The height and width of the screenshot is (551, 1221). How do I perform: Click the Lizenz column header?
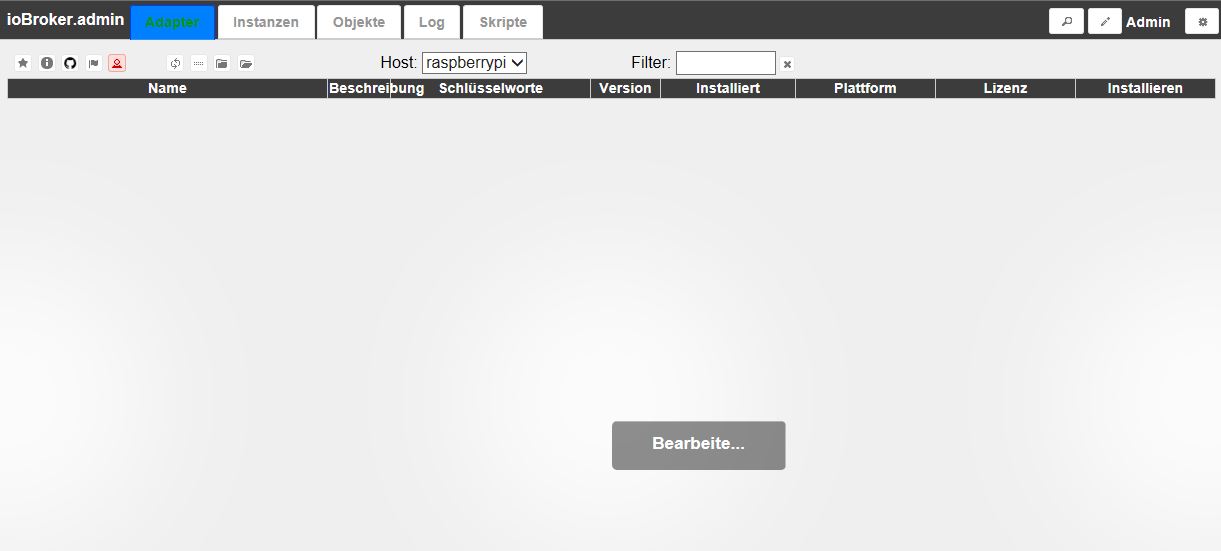[1005, 88]
